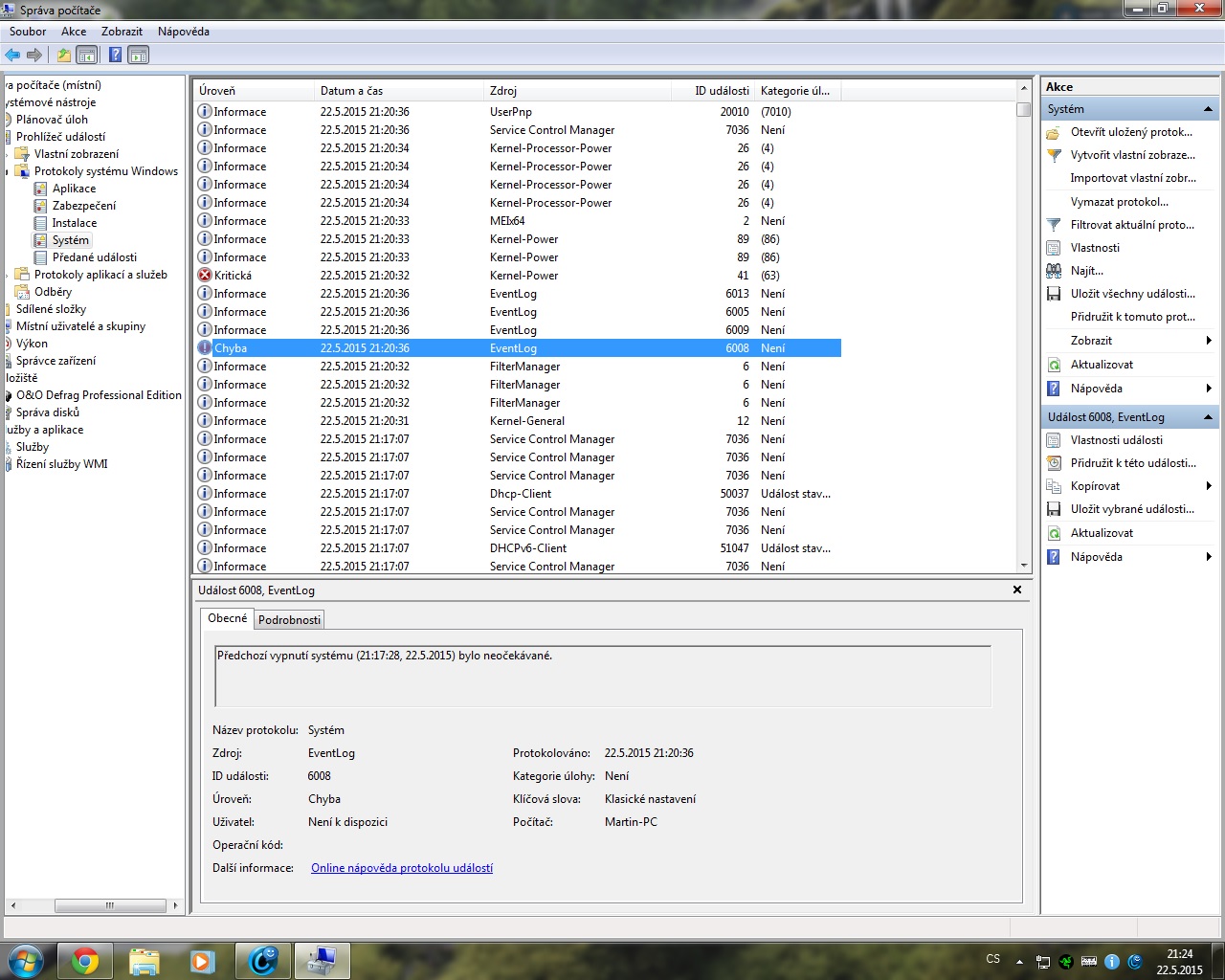
Task: Click Přidružit k tomuto protokolu action
Action: coord(1133,317)
